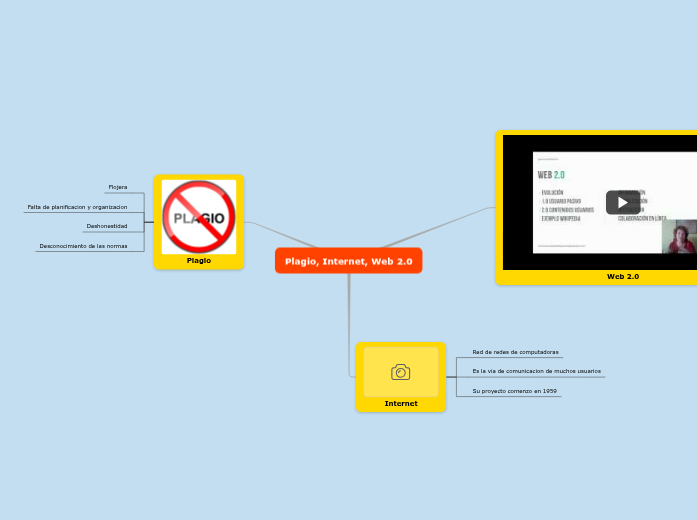Click the no-plagio prohibition sign image
Screen dimensions: 697x520
click(x=199, y=217)
